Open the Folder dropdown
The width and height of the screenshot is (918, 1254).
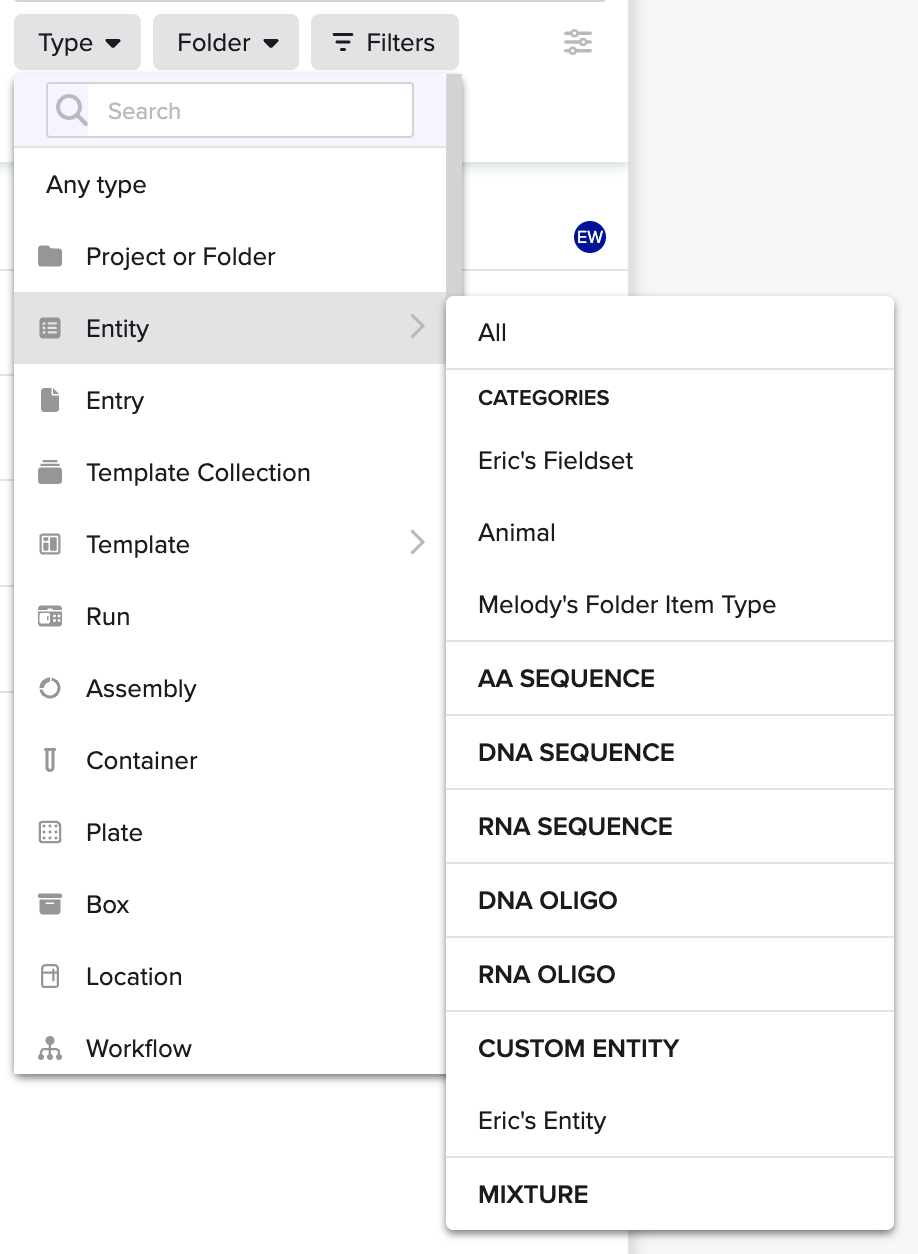226,43
